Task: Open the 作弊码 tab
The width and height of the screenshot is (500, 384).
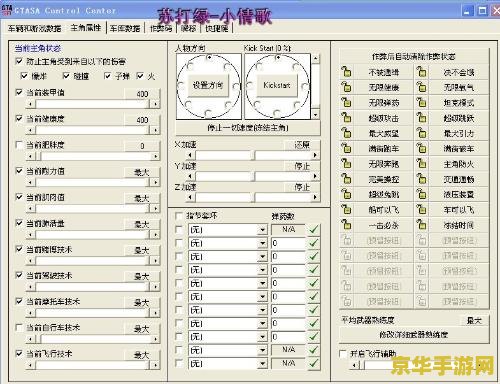Action: (161, 28)
